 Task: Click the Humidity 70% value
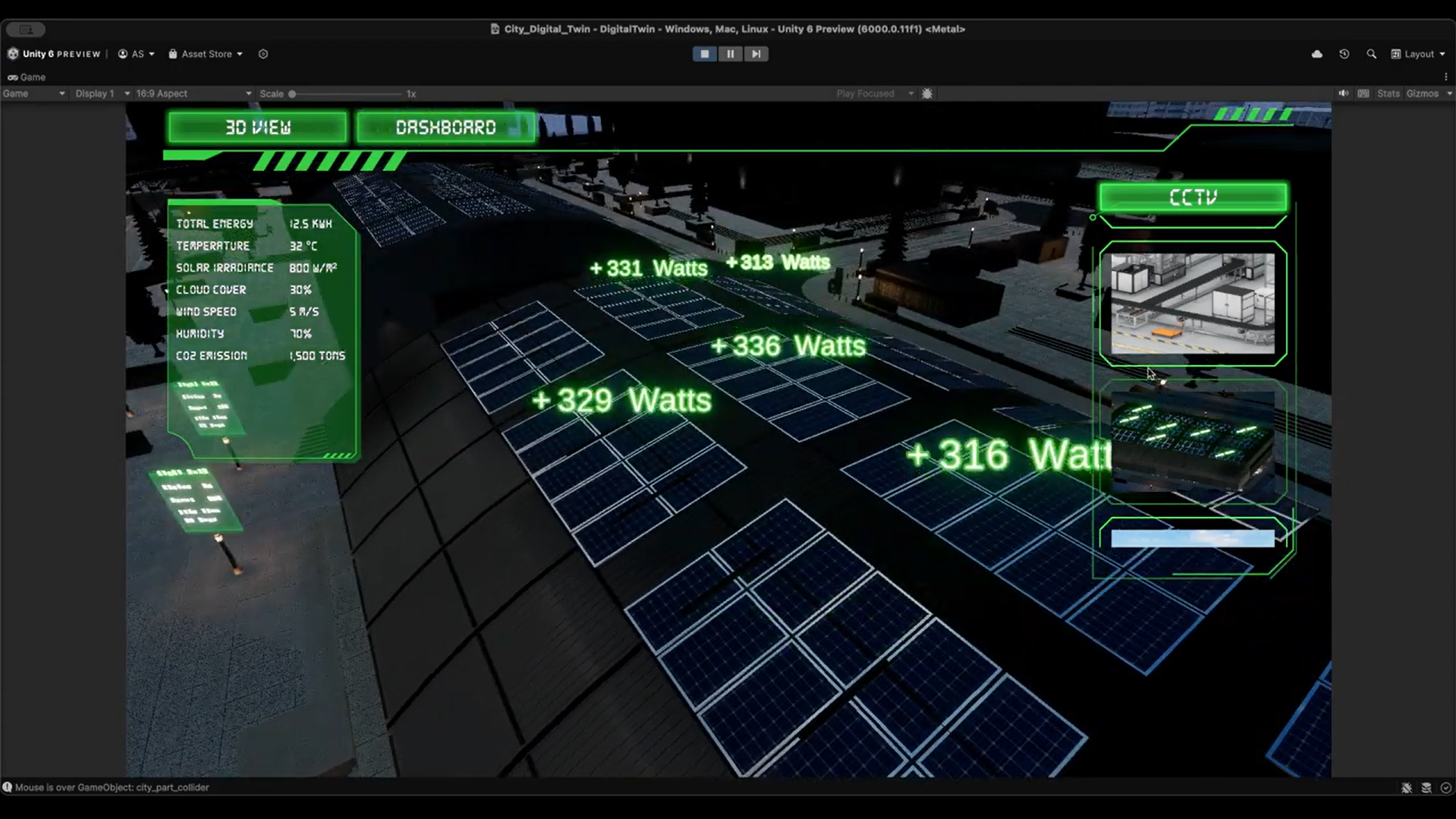click(300, 334)
